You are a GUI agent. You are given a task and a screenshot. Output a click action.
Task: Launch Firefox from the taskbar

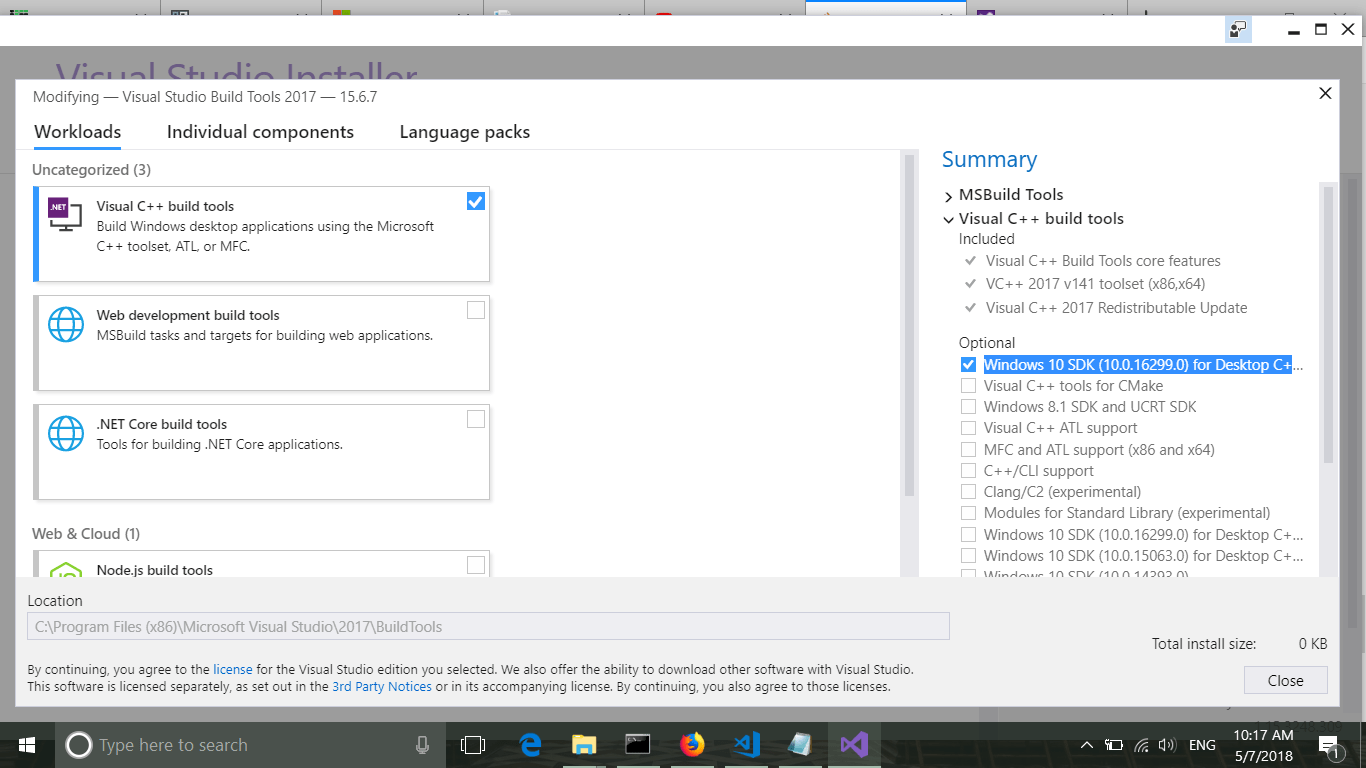692,745
